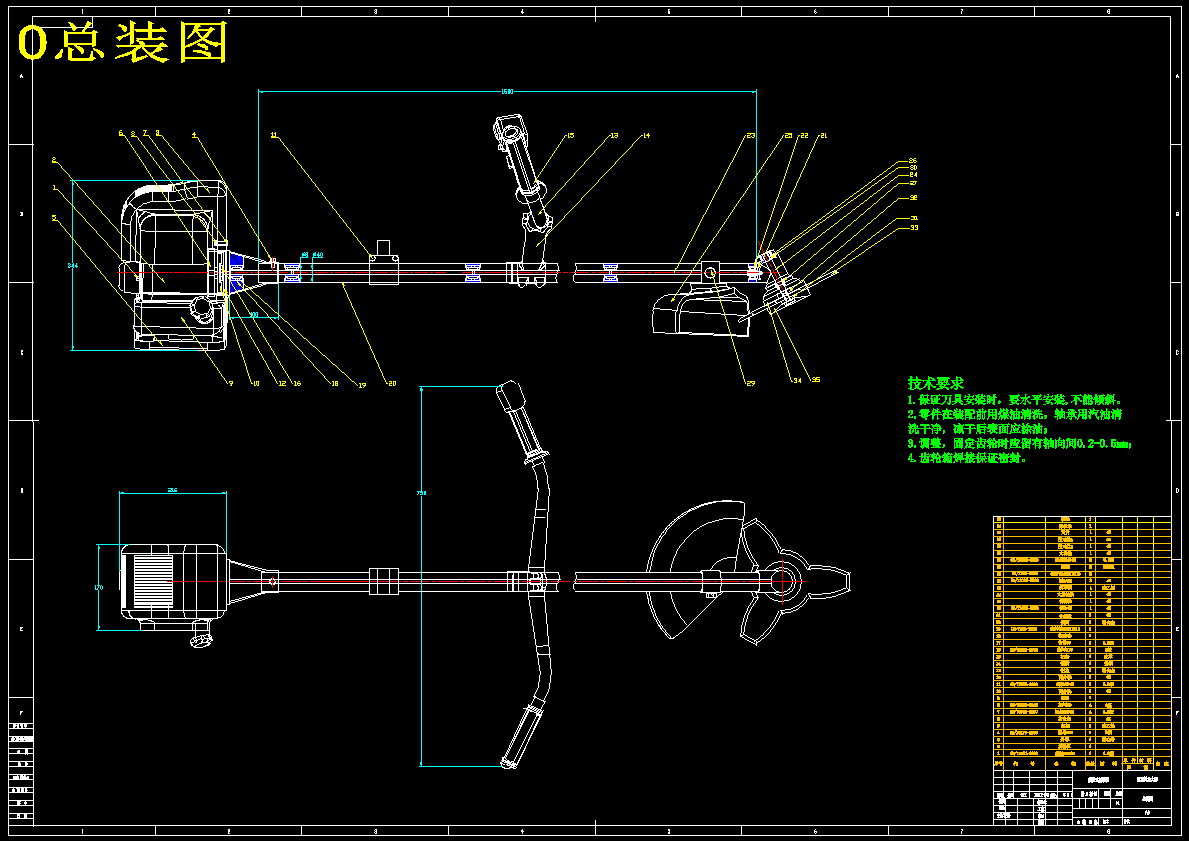The width and height of the screenshot is (1189, 841).
Task: Click part callout number 16
Action: pos(296,384)
